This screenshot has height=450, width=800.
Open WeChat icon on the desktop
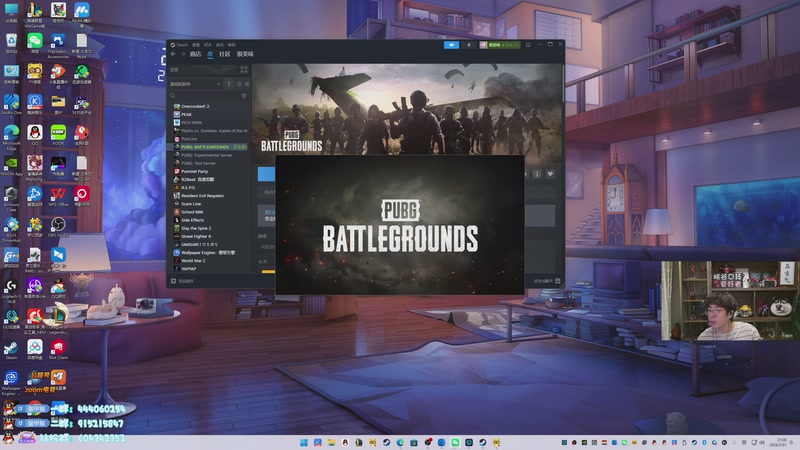(x=35, y=44)
